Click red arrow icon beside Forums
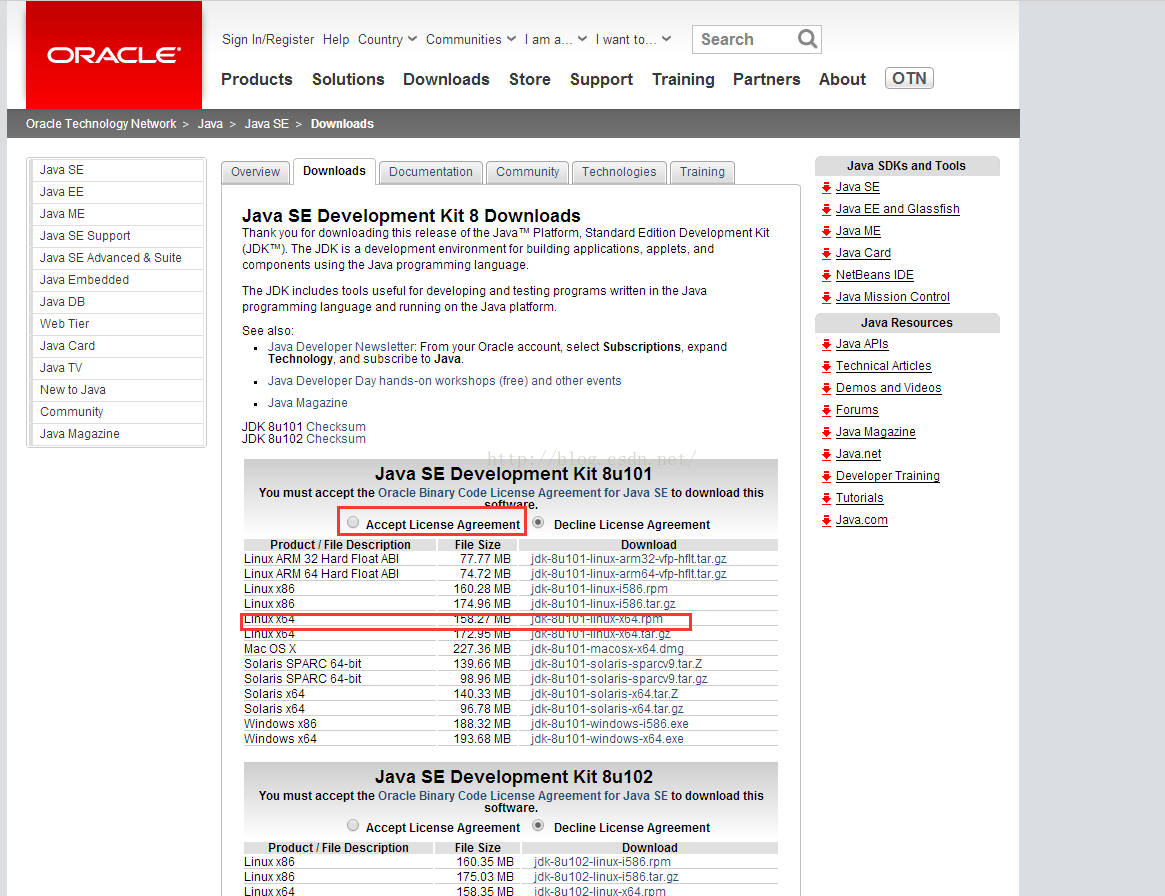Screen dimensions: 1165x896 pos(826,410)
